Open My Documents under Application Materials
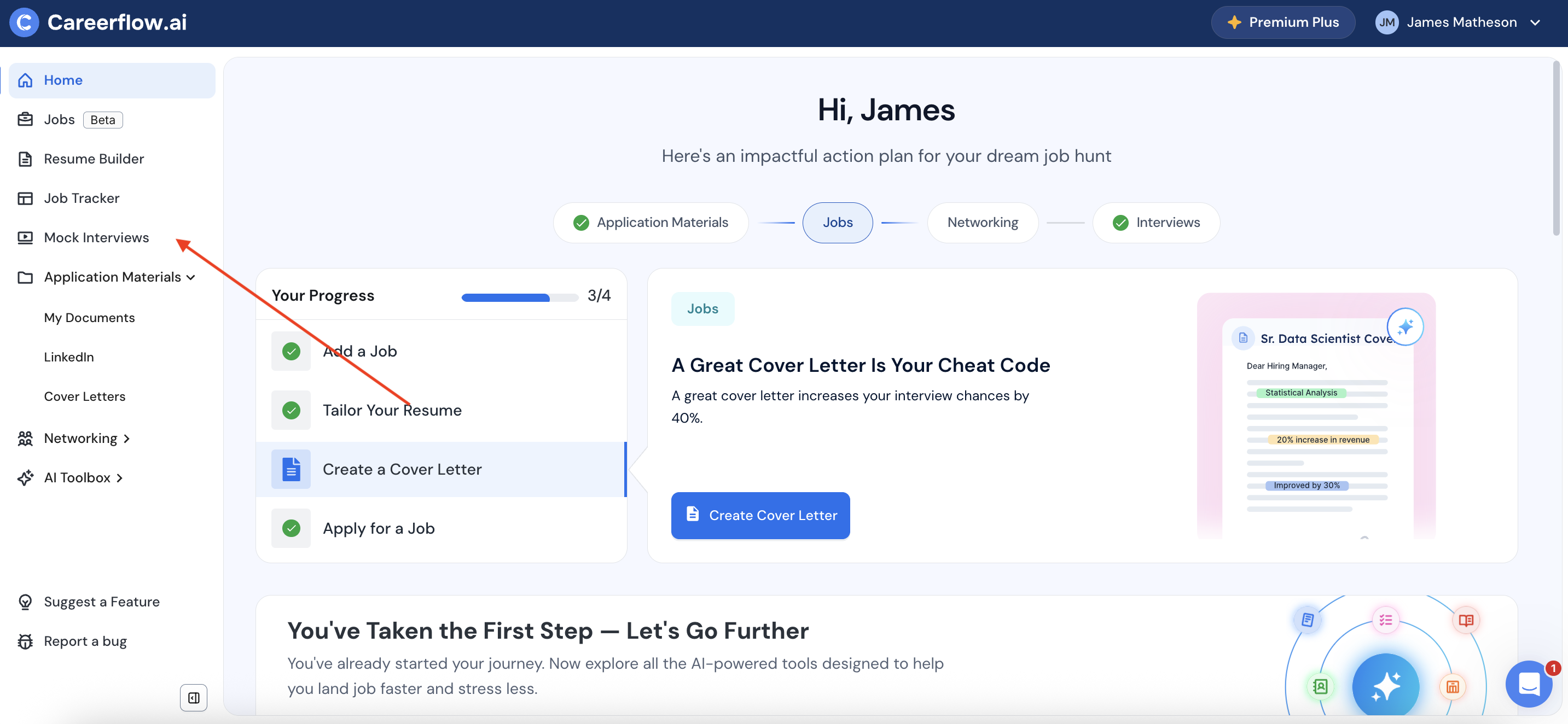Screen dimensions: 1568x724 pos(89,317)
